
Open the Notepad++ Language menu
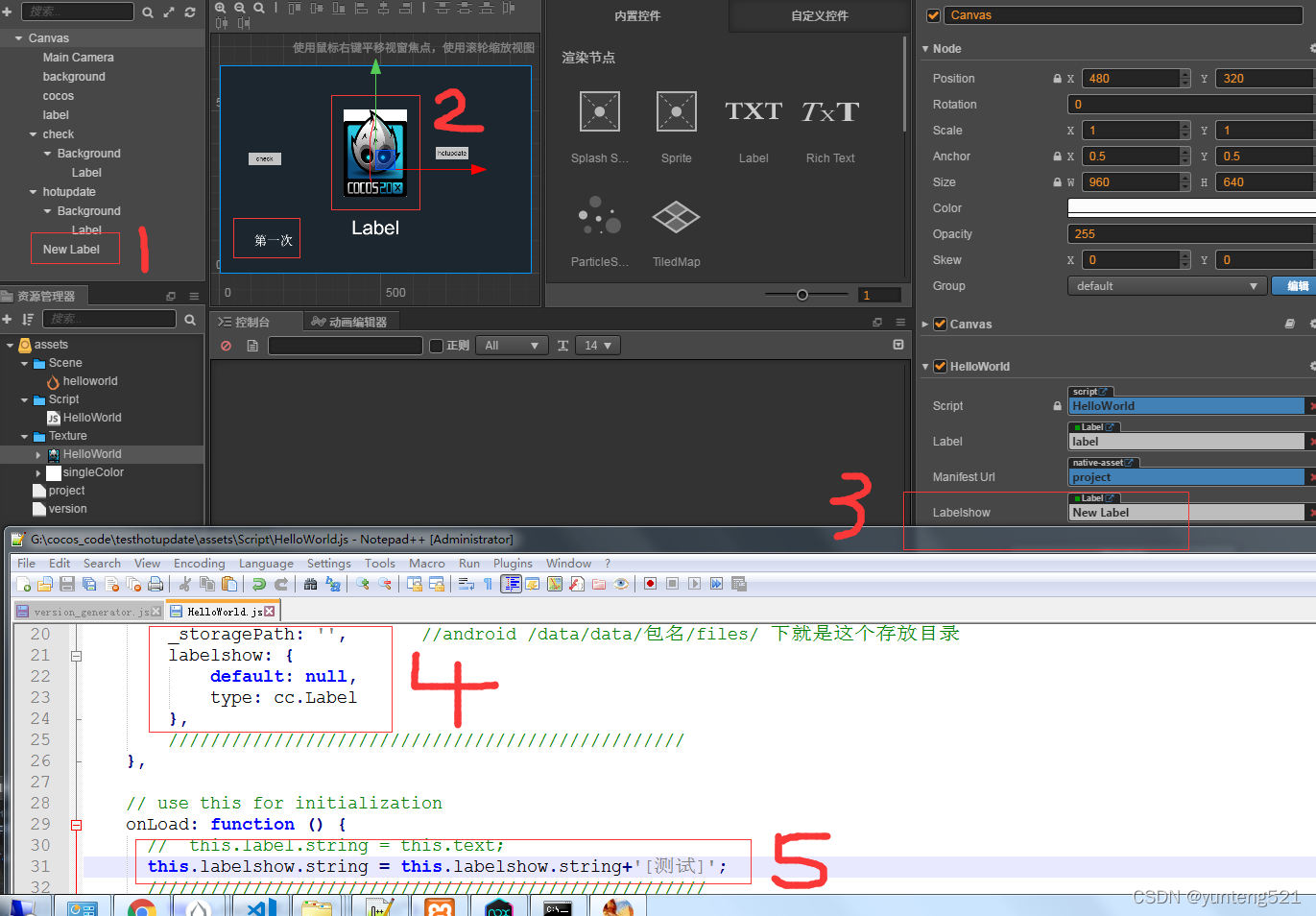(x=266, y=564)
